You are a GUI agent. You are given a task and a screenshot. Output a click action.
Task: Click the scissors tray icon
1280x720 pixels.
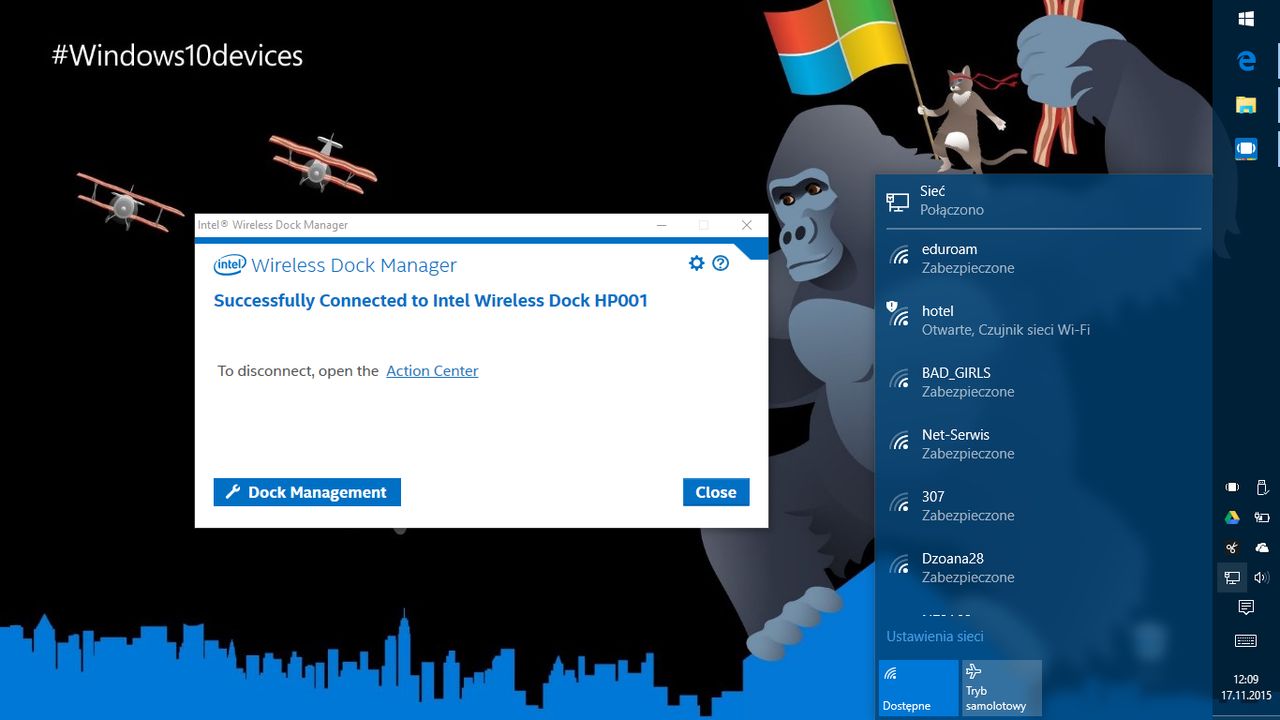(x=1232, y=548)
